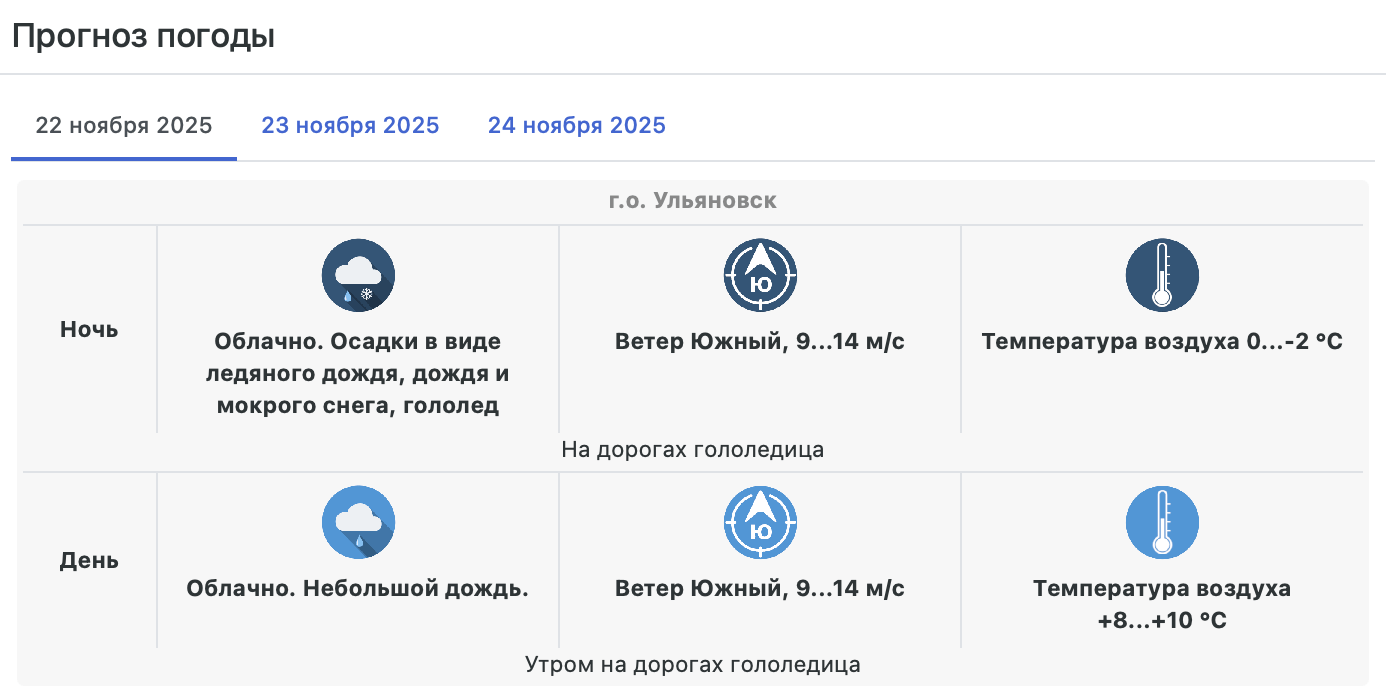Click the daytime temperature +8...+10 °C text
The image size is (1386, 698).
coord(1162,604)
